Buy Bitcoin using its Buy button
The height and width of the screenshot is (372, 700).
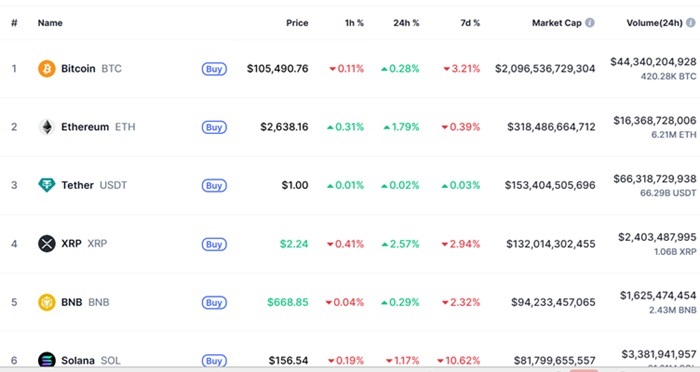coord(214,69)
